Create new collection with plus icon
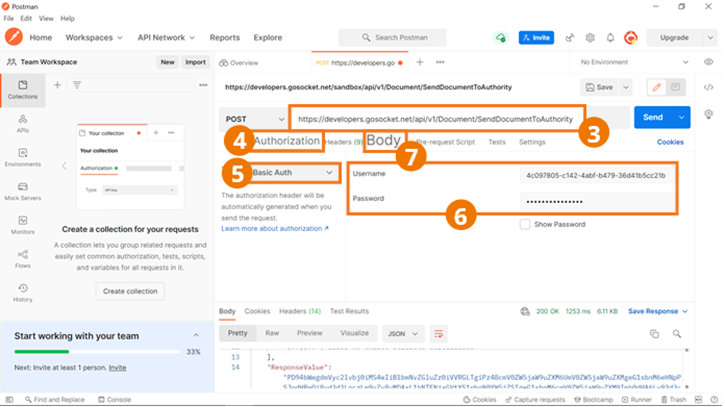 [x=57, y=85]
